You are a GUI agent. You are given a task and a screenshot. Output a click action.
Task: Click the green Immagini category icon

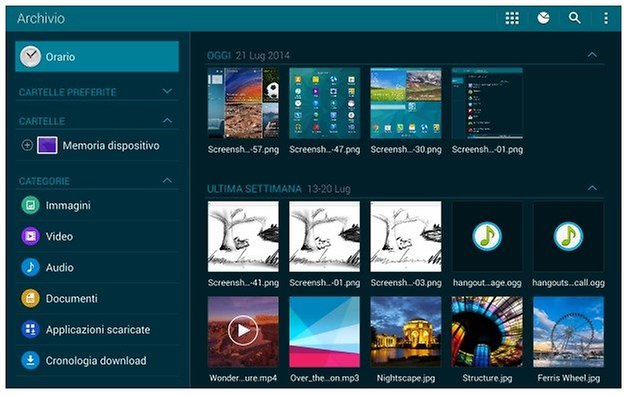click(30, 205)
